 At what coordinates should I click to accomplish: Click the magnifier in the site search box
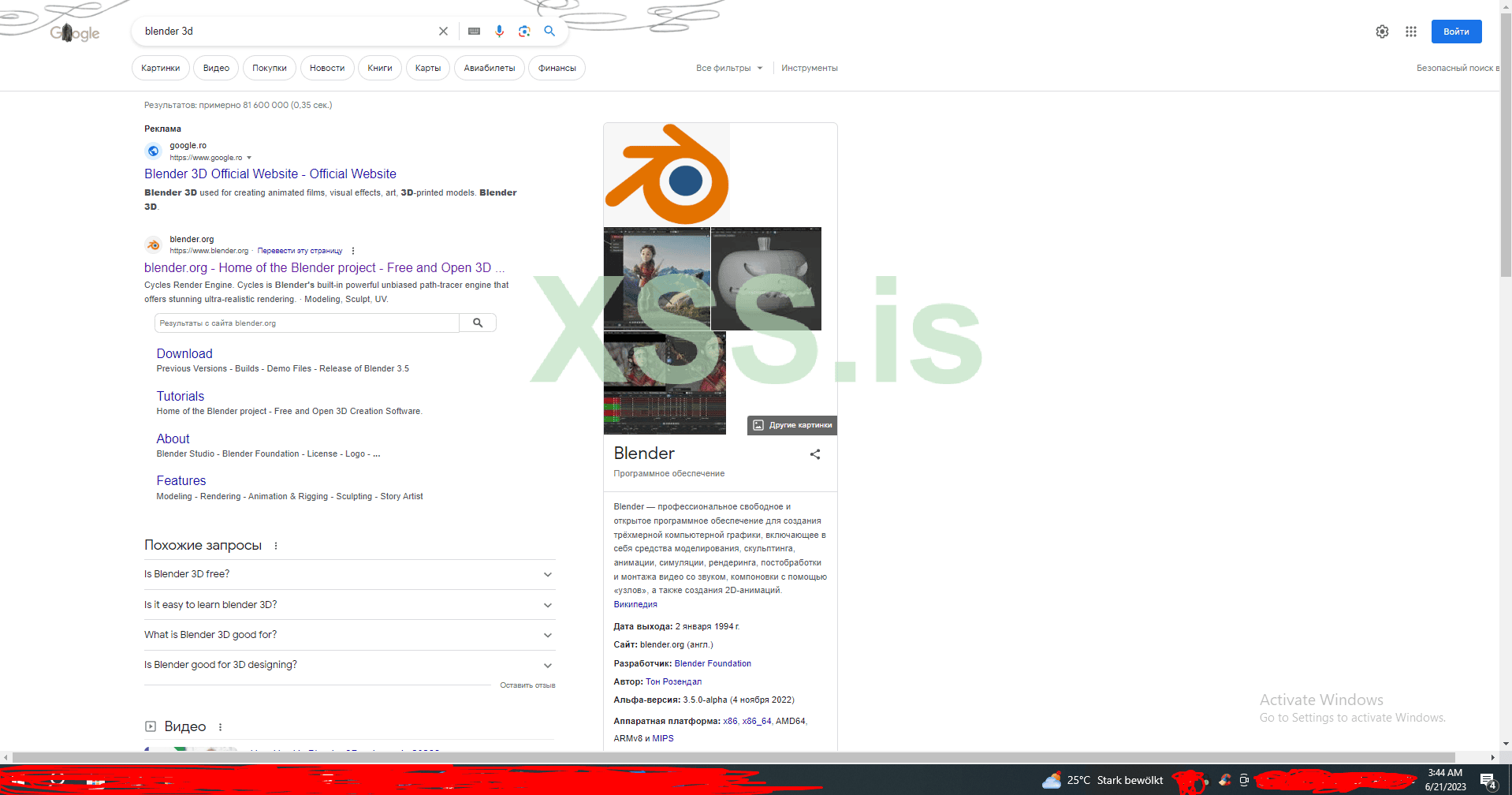pyautogui.click(x=477, y=323)
